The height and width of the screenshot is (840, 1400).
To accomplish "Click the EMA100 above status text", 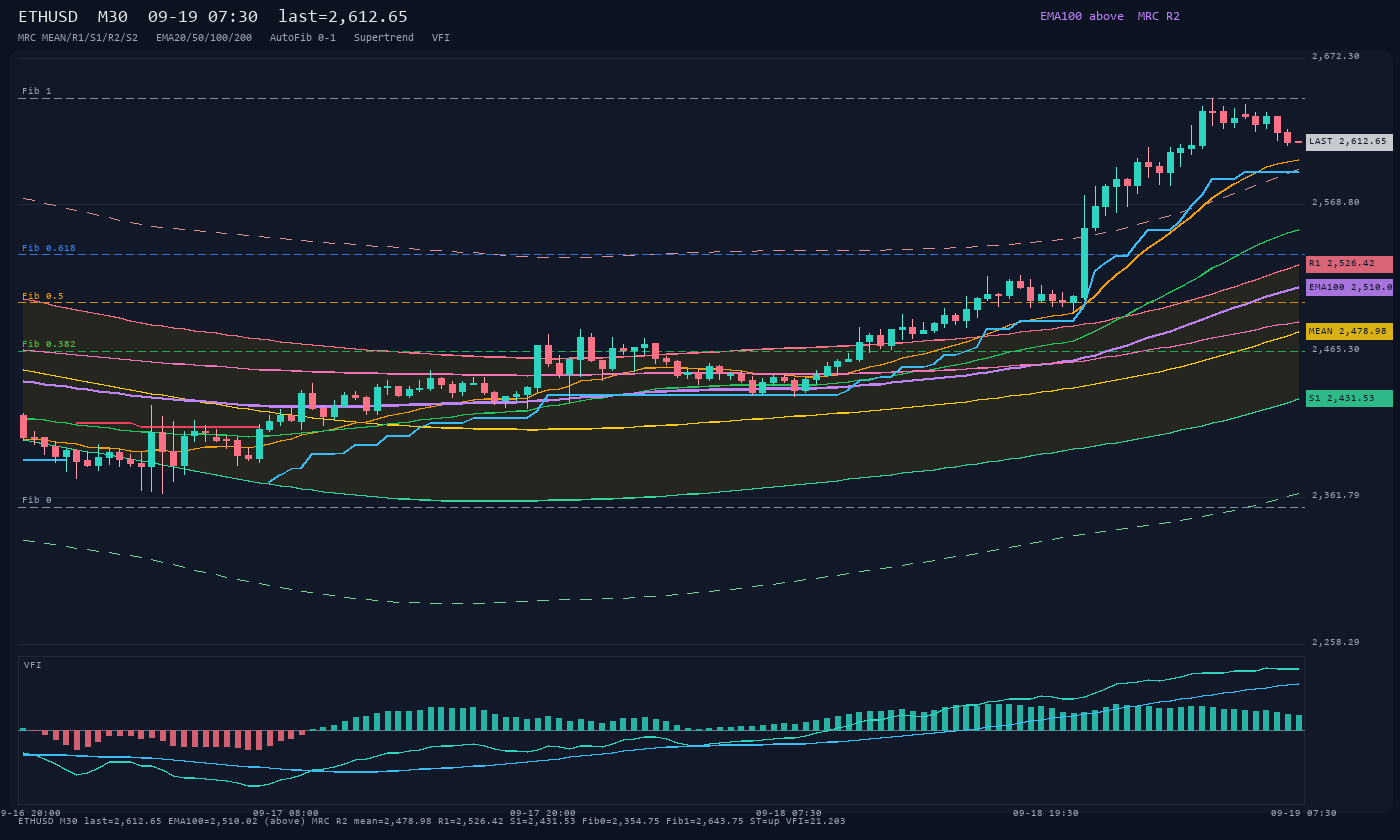I will pyautogui.click(x=1082, y=16).
